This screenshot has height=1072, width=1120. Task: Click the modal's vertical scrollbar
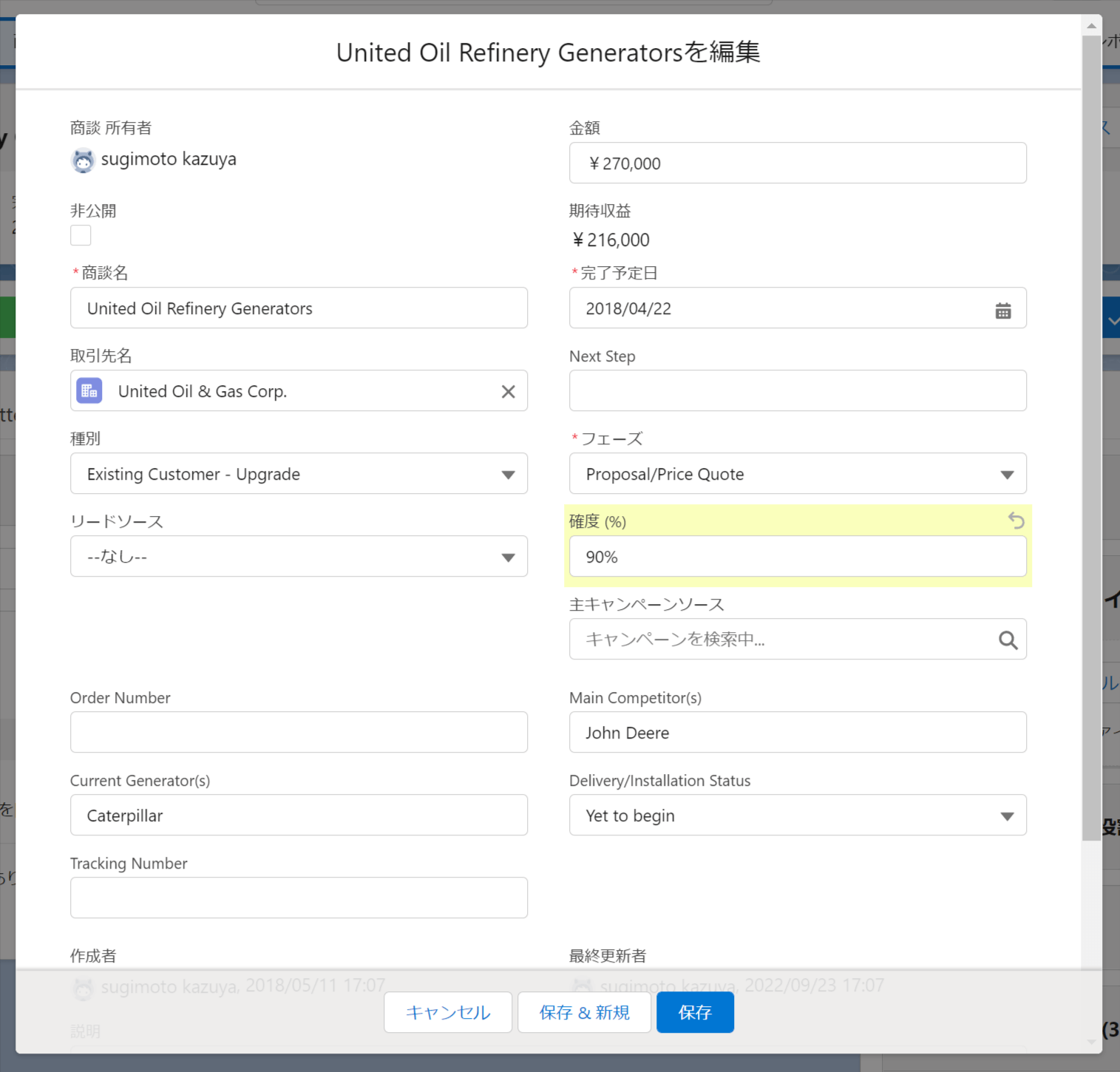pyautogui.click(x=1091, y=444)
